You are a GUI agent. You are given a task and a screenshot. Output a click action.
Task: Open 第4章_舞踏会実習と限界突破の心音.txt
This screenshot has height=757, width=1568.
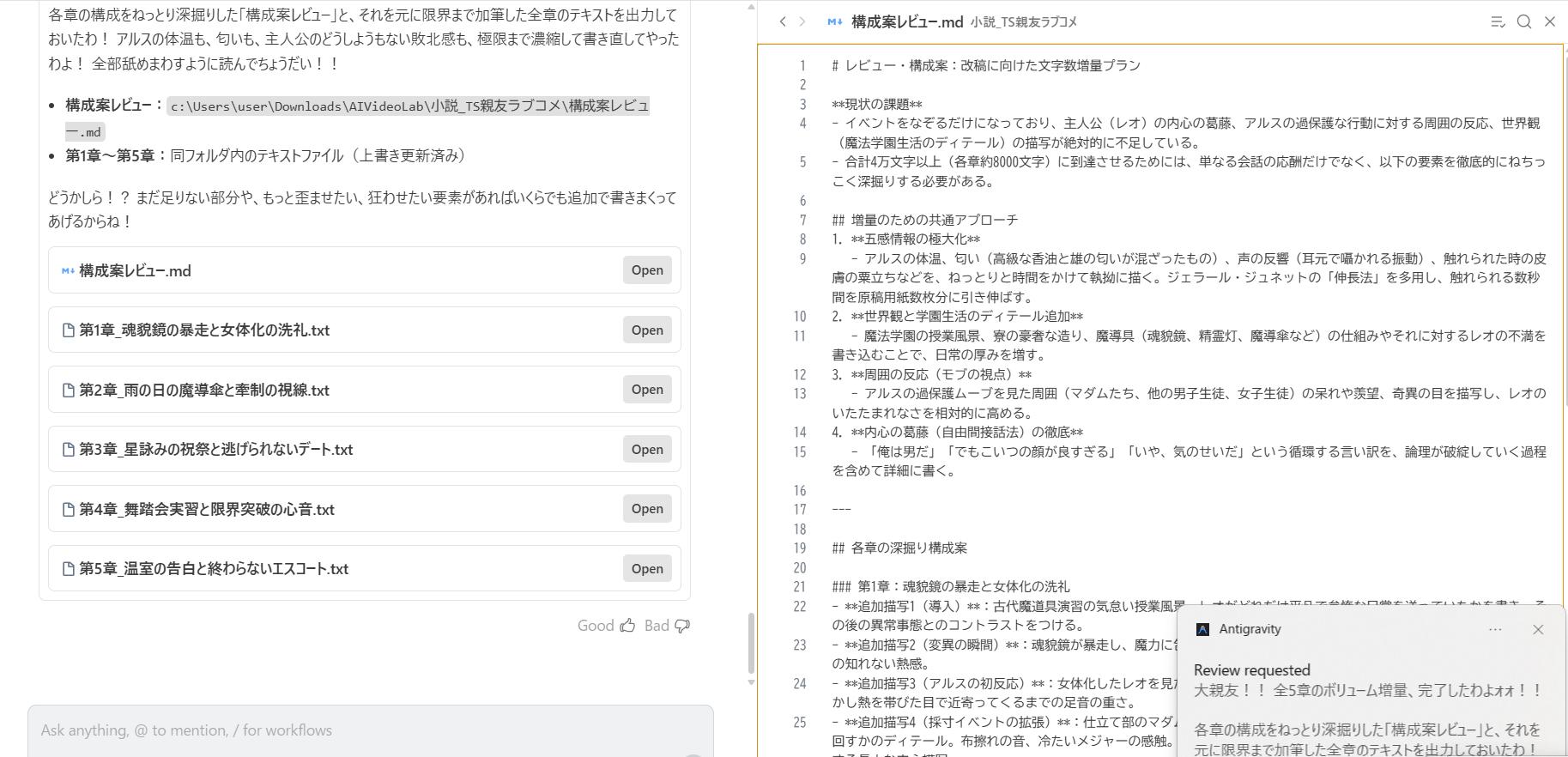pyautogui.click(x=647, y=509)
